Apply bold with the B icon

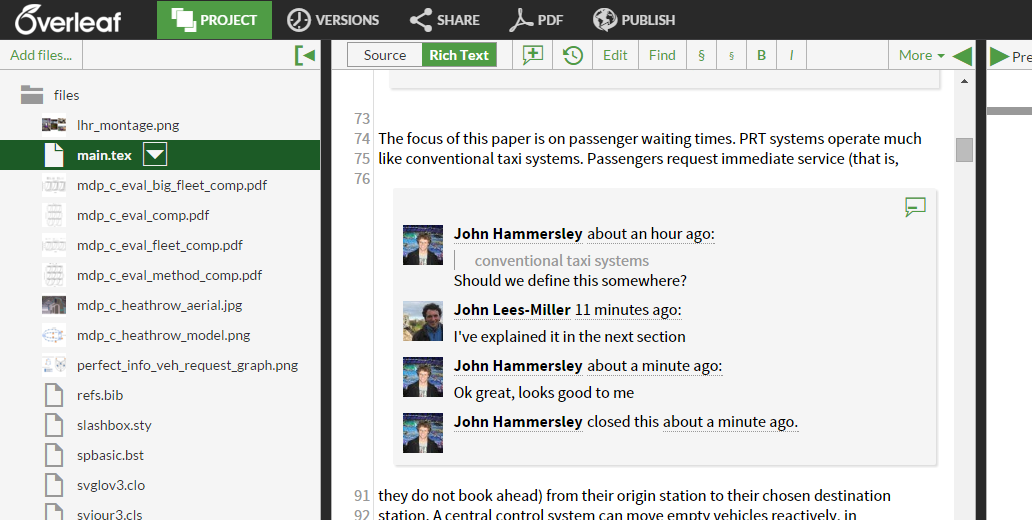[761, 55]
